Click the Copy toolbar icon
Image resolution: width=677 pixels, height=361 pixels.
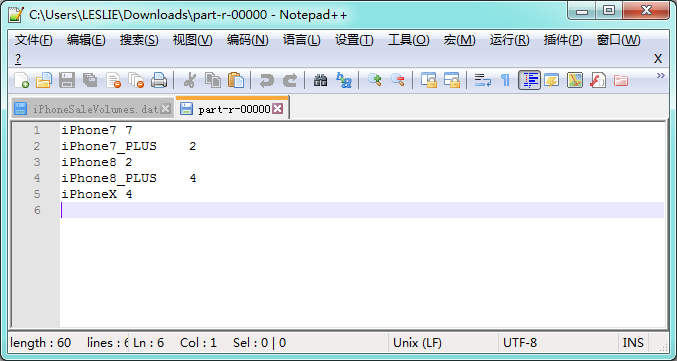(x=212, y=80)
